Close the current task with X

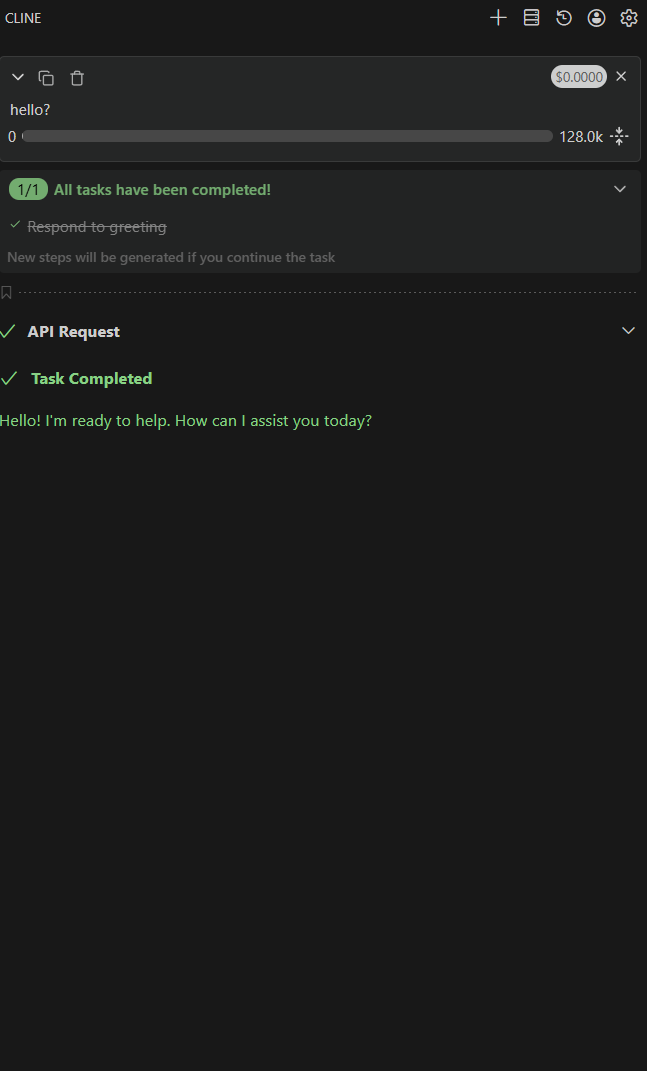click(621, 76)
